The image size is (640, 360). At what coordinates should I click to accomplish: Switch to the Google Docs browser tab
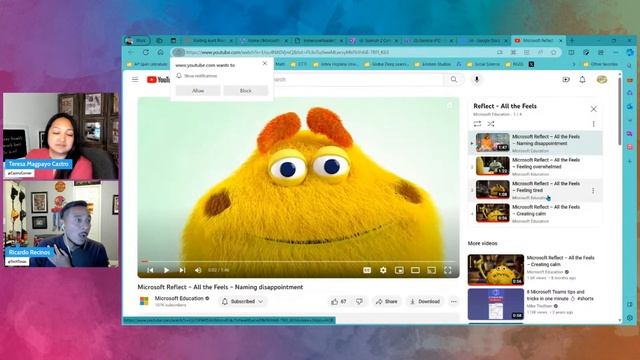pos(484,40)
